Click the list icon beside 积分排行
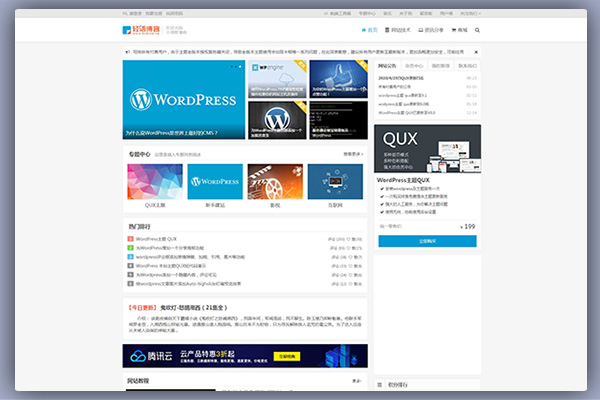The width and height of the screenshot is (600, 400). tap(380, 385)
